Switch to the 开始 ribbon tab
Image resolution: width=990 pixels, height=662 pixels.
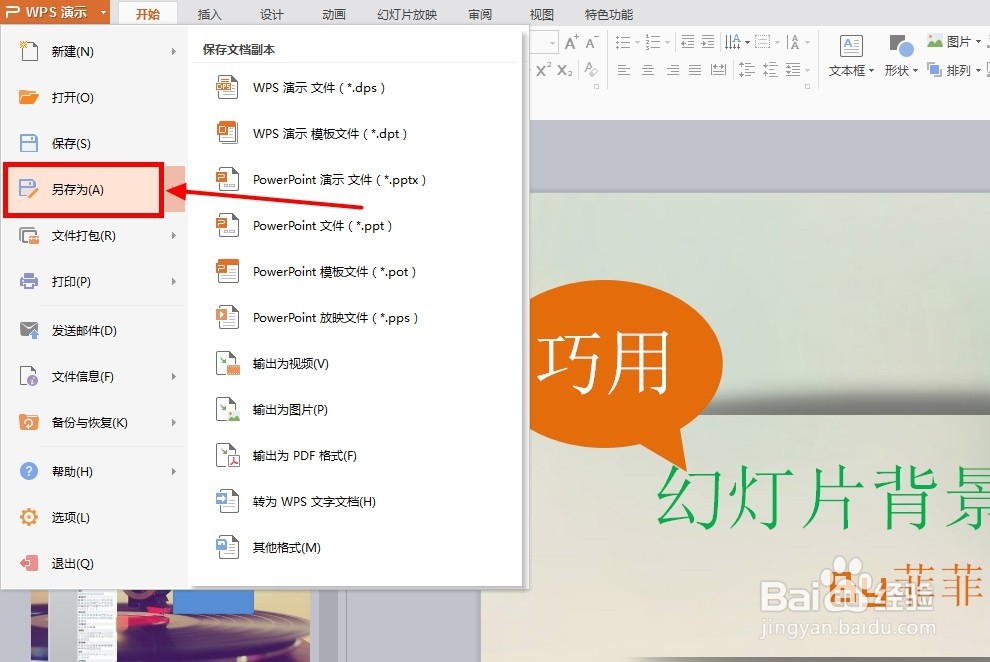click(148, 14)
